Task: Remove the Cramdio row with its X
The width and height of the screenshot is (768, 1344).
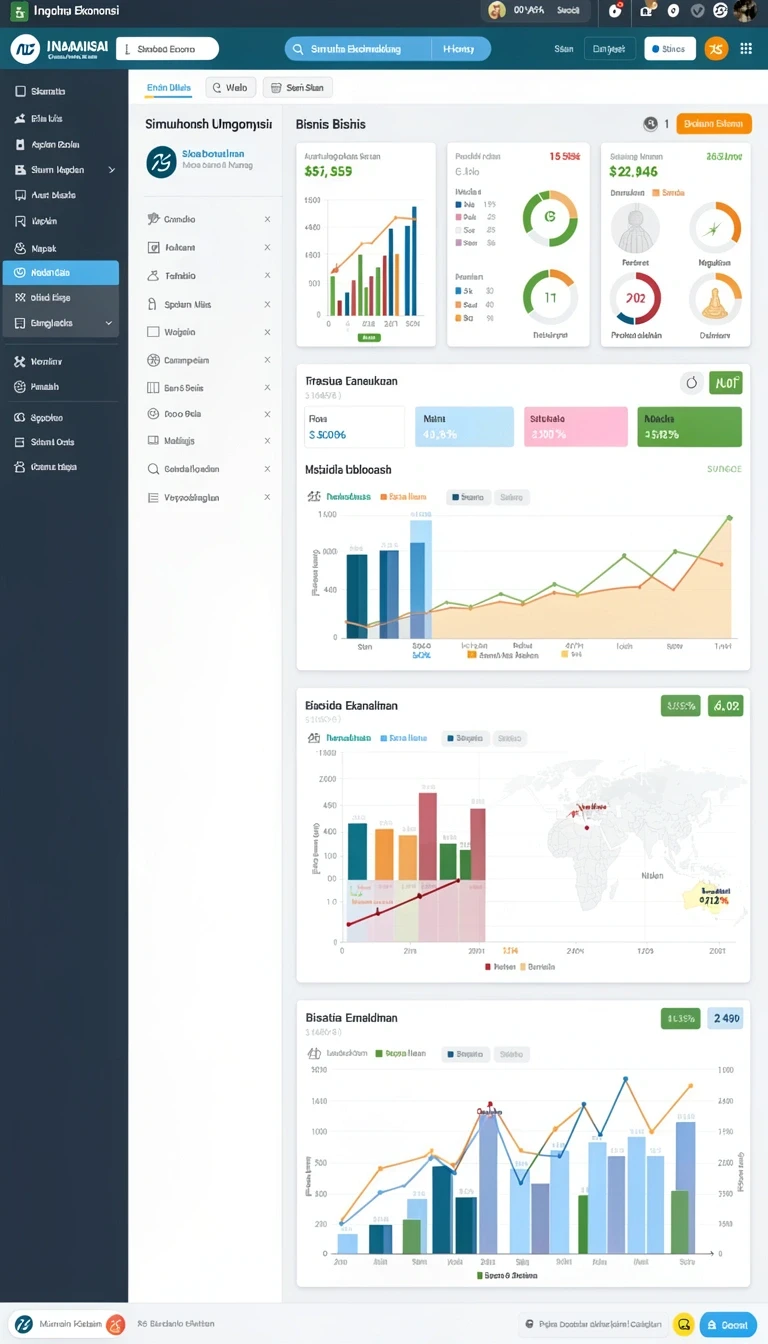Action: [267, 219]
